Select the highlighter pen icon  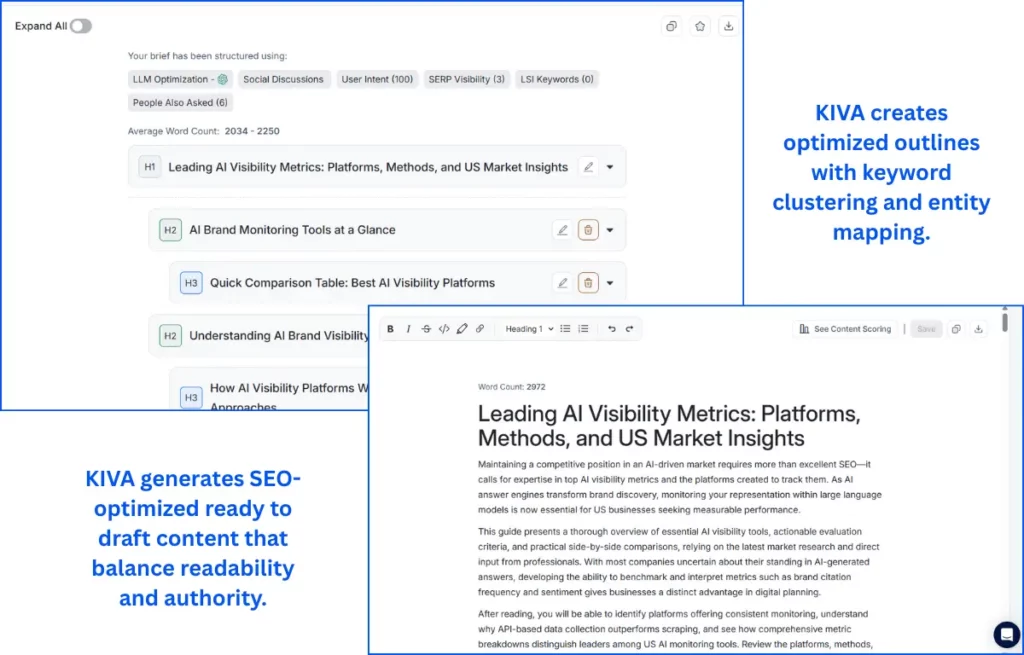tap(462, 328)
